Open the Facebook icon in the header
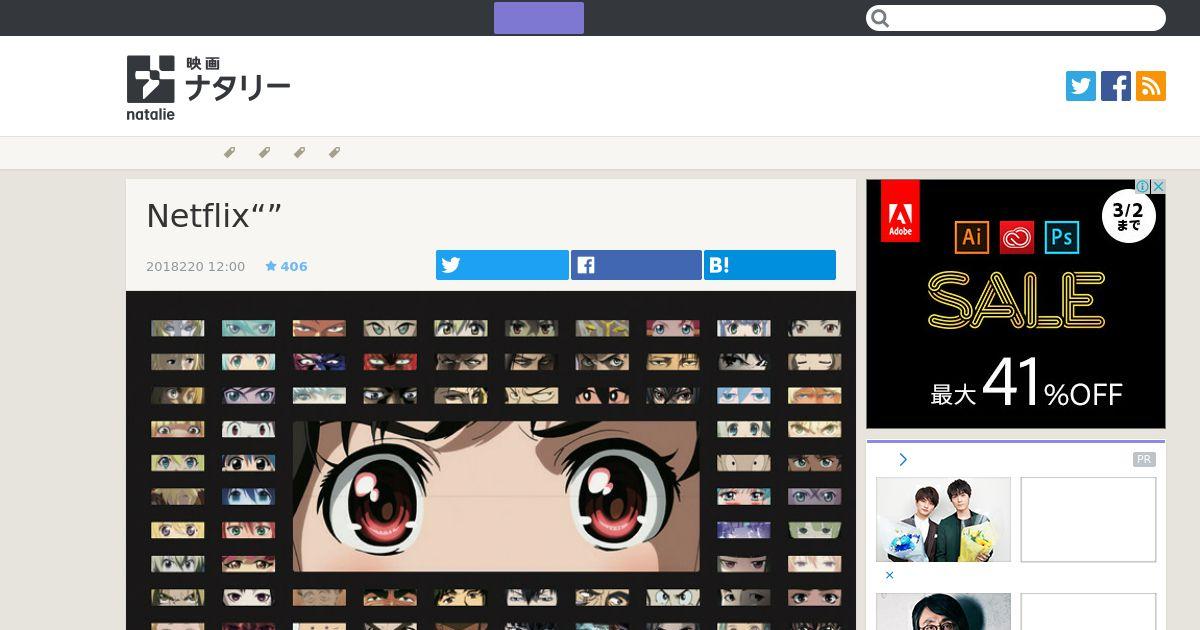This screenshot has width=1200, height=630. pyautogui.click(x=1116, y=86)
